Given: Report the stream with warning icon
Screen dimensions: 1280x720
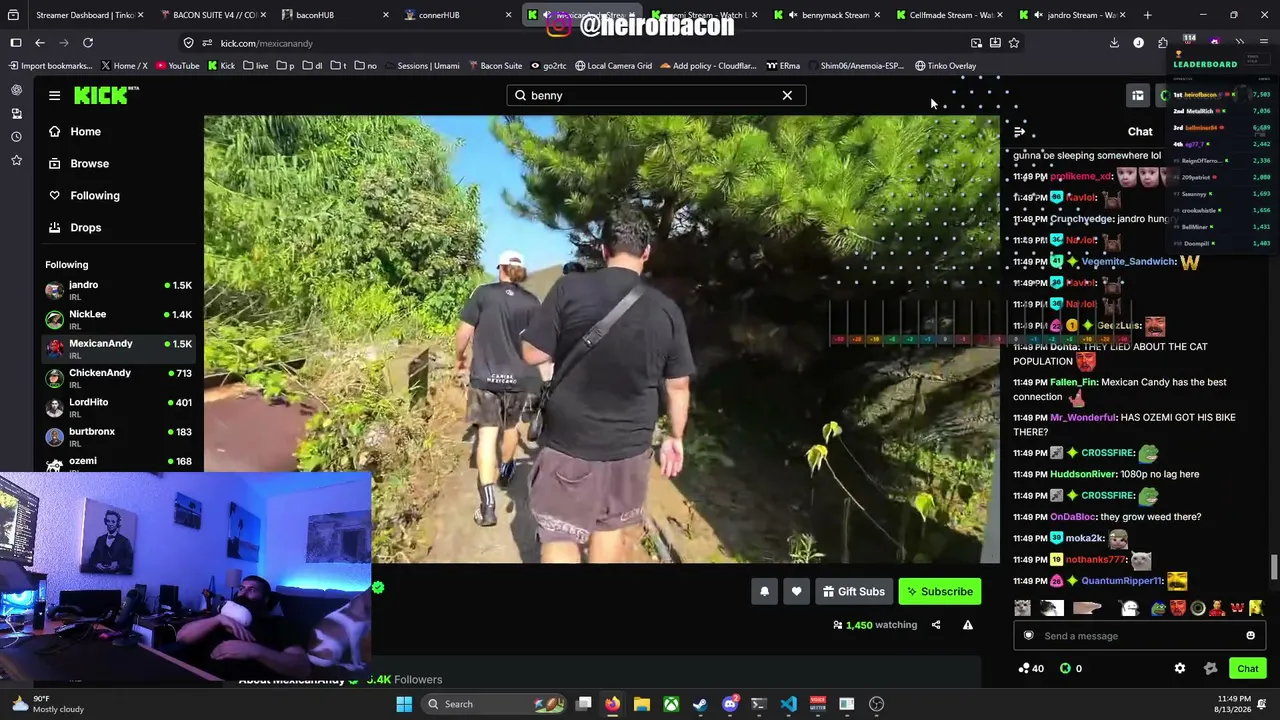Looking at the screenshot, I should point(967,625).
